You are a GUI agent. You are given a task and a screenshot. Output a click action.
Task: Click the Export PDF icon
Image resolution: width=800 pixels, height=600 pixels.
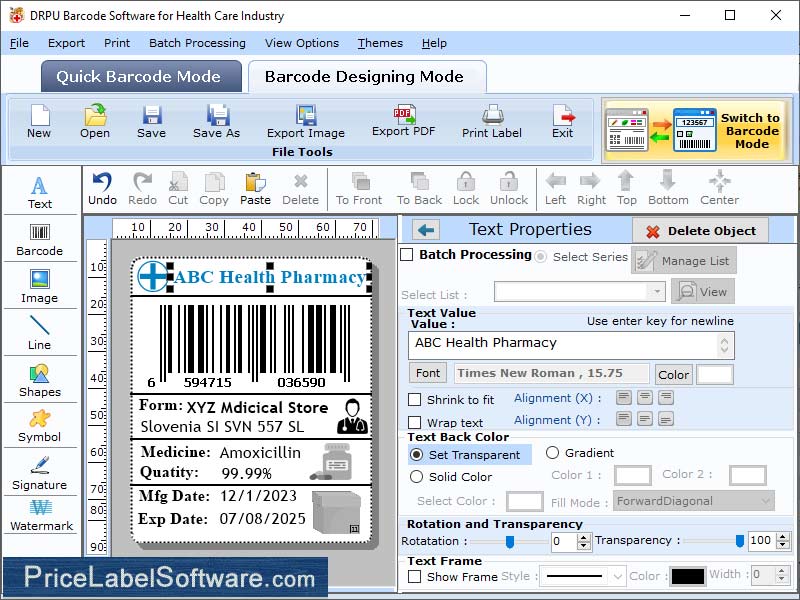click(x=404, y=120)
